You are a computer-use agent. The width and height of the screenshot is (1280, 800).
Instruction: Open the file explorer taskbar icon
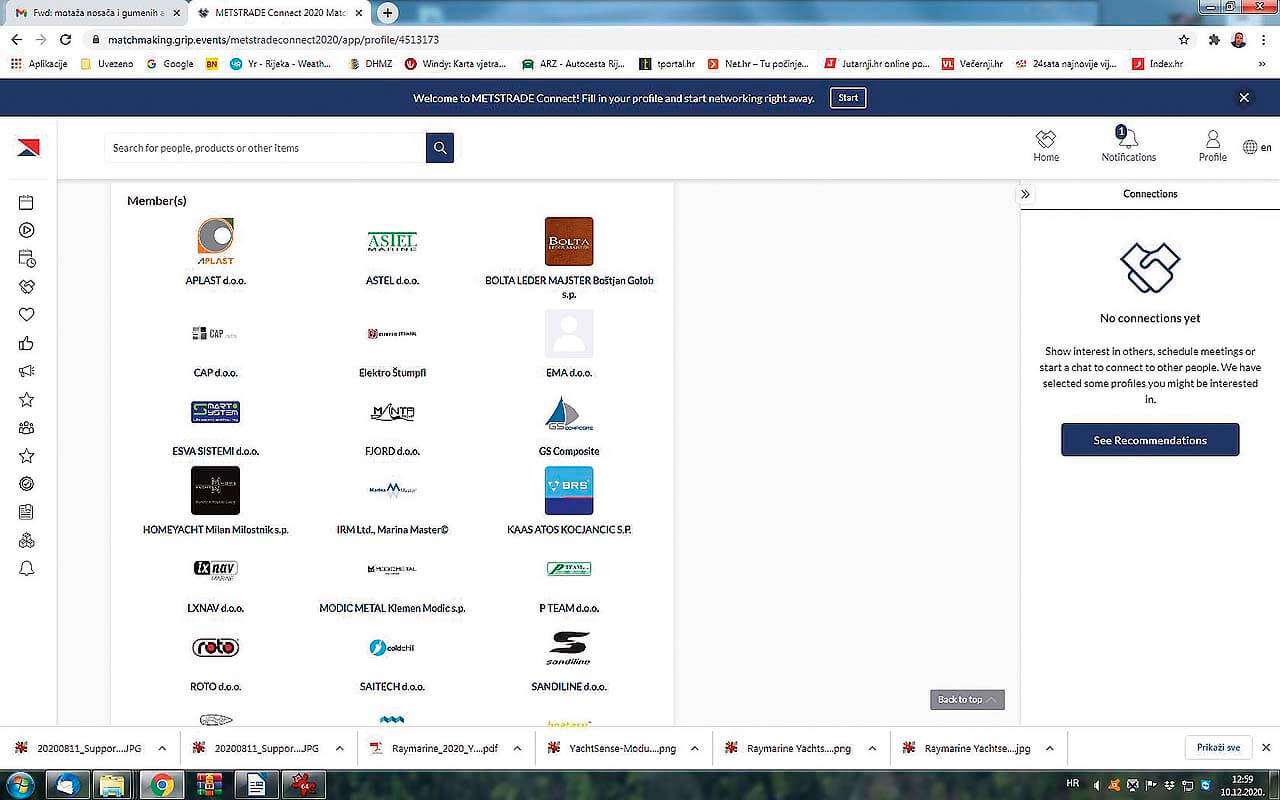click(113, 785)
